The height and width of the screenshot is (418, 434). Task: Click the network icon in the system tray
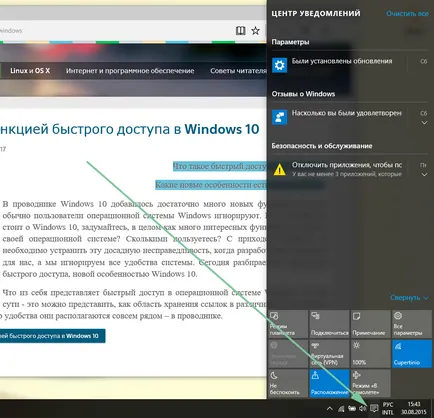coord(341,408)
